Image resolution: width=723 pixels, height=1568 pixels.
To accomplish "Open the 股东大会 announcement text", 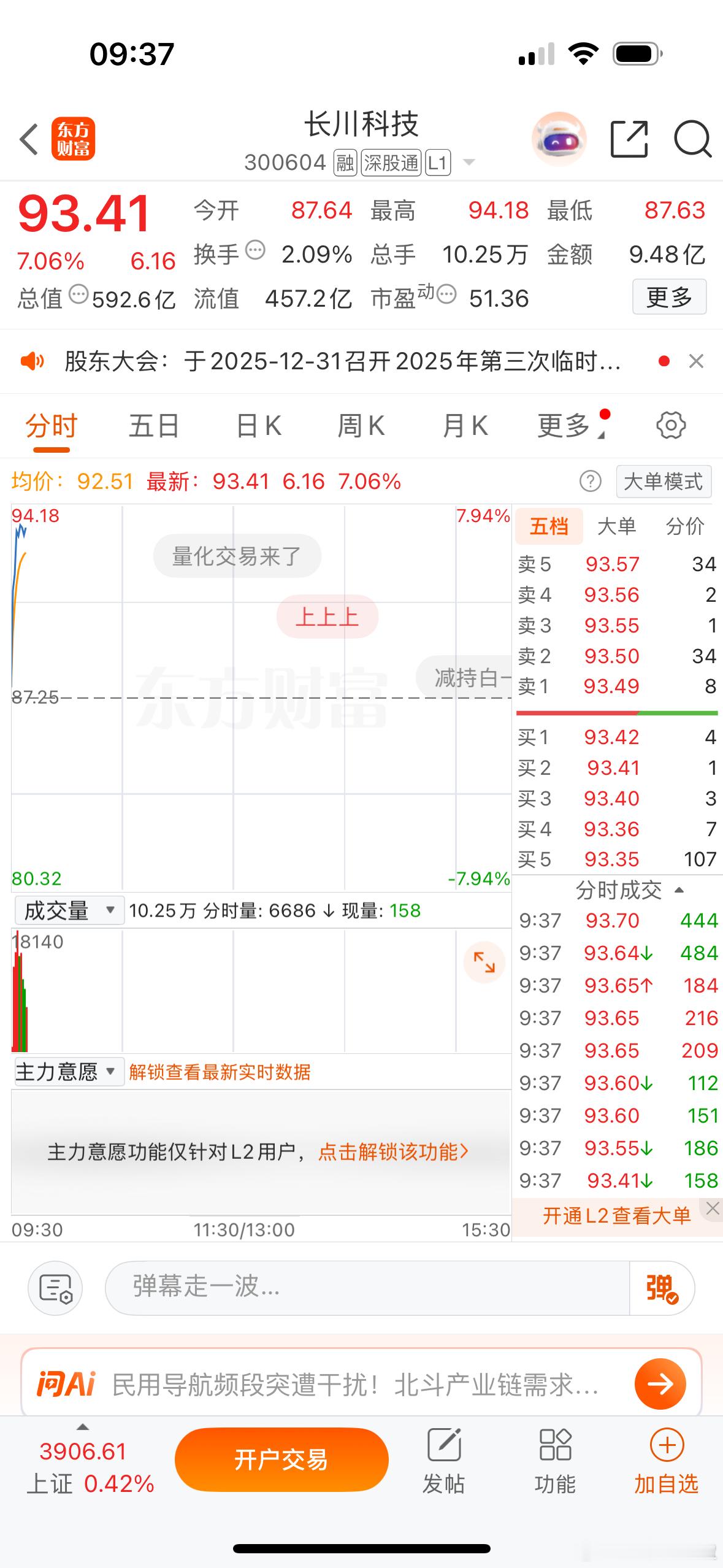I will (x=342, y=361).
